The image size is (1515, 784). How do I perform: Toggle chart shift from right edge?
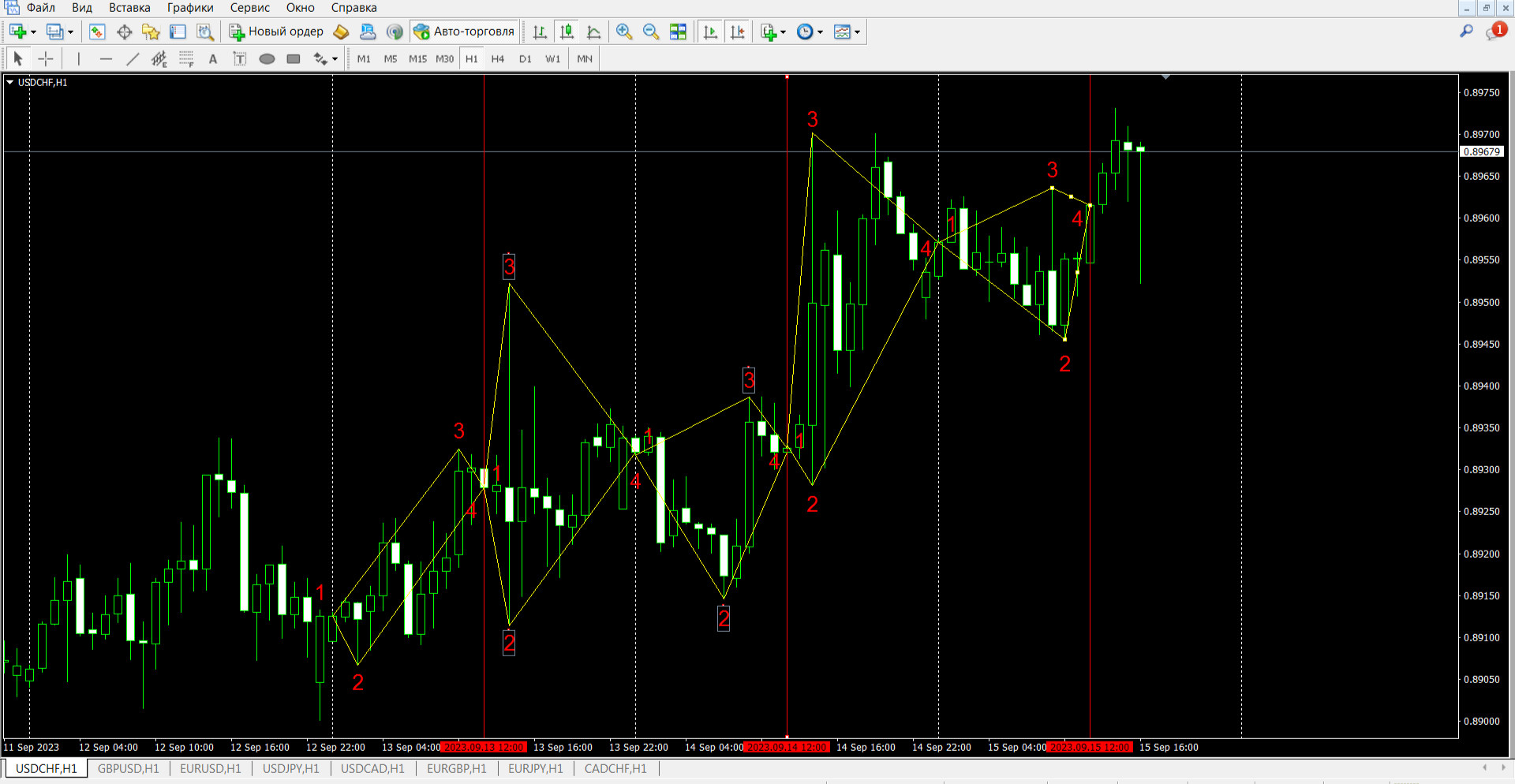point(737,32)
